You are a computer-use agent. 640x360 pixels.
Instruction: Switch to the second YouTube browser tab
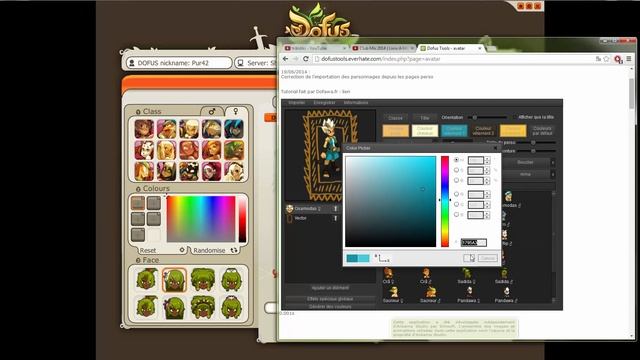(383, 48)
